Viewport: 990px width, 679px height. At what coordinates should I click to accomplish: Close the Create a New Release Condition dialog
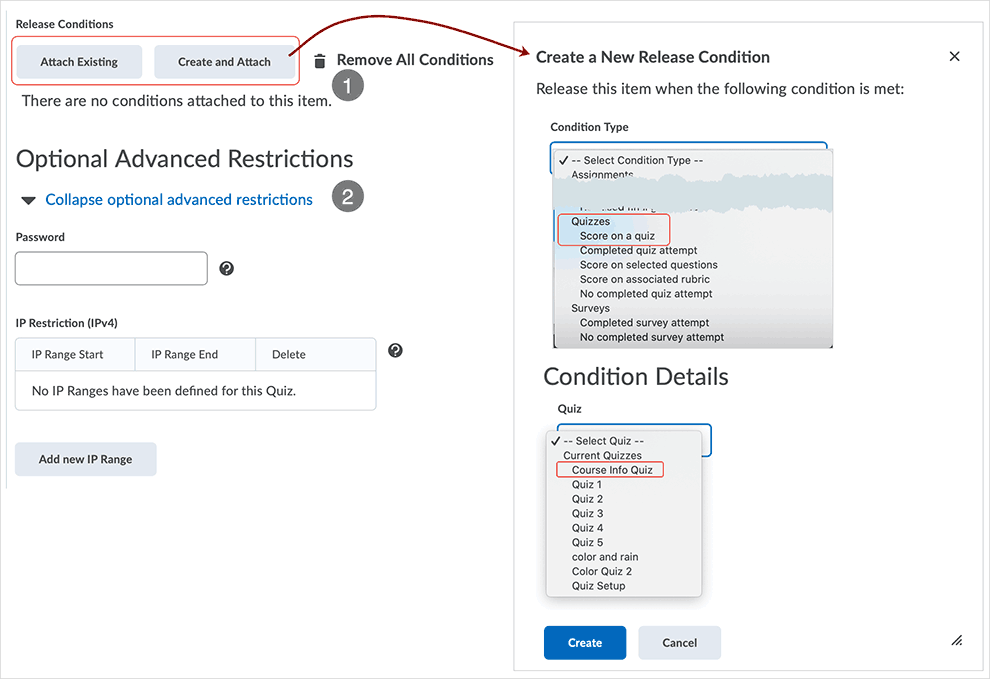(954, 56)
